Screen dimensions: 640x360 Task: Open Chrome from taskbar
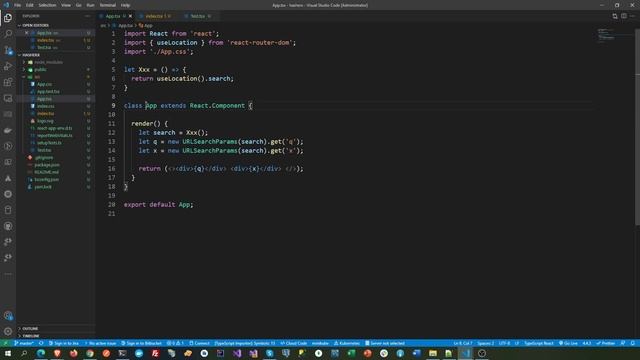pos(90,353)
